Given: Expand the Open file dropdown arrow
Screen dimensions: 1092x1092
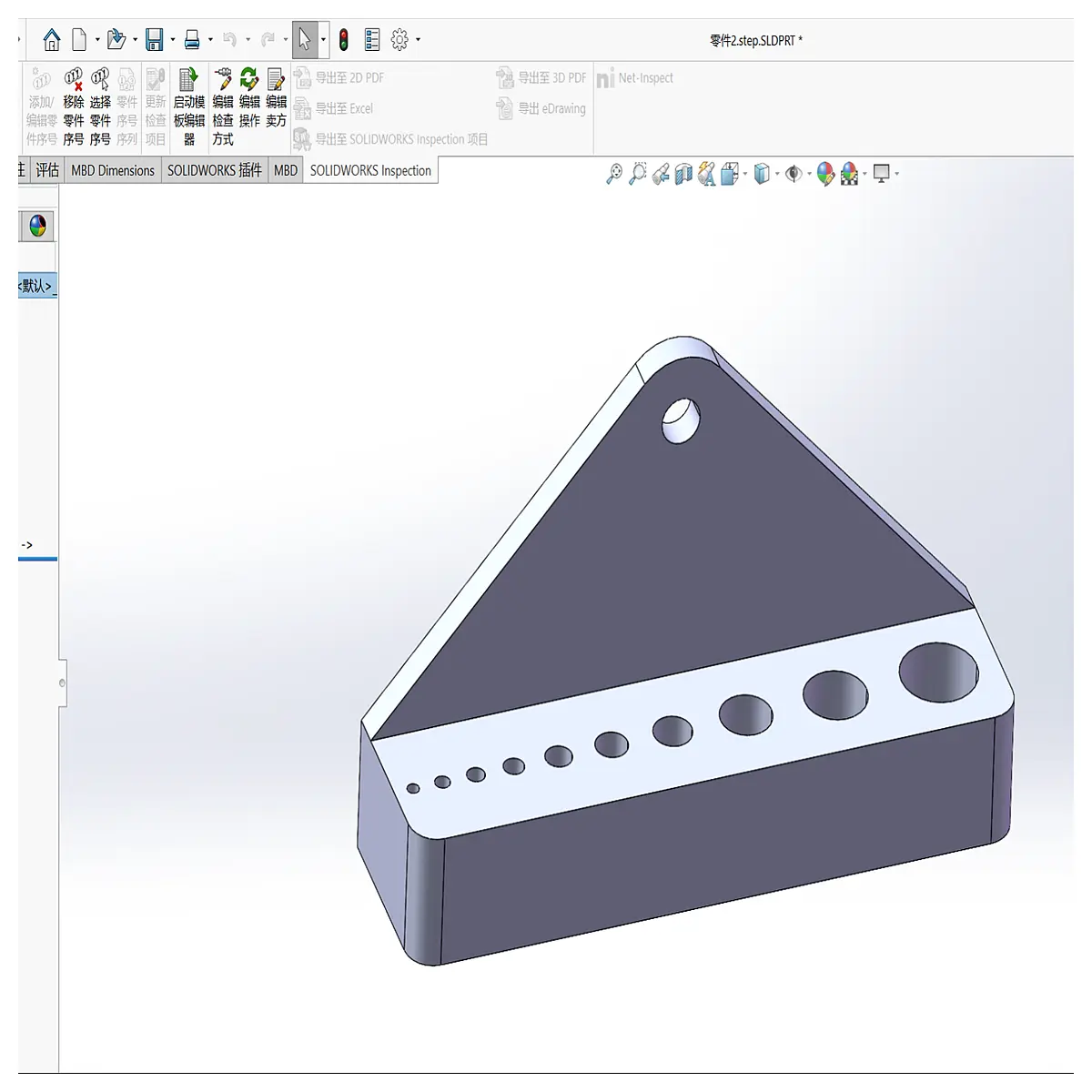Looking at the screenshot, I should [136, 40].
